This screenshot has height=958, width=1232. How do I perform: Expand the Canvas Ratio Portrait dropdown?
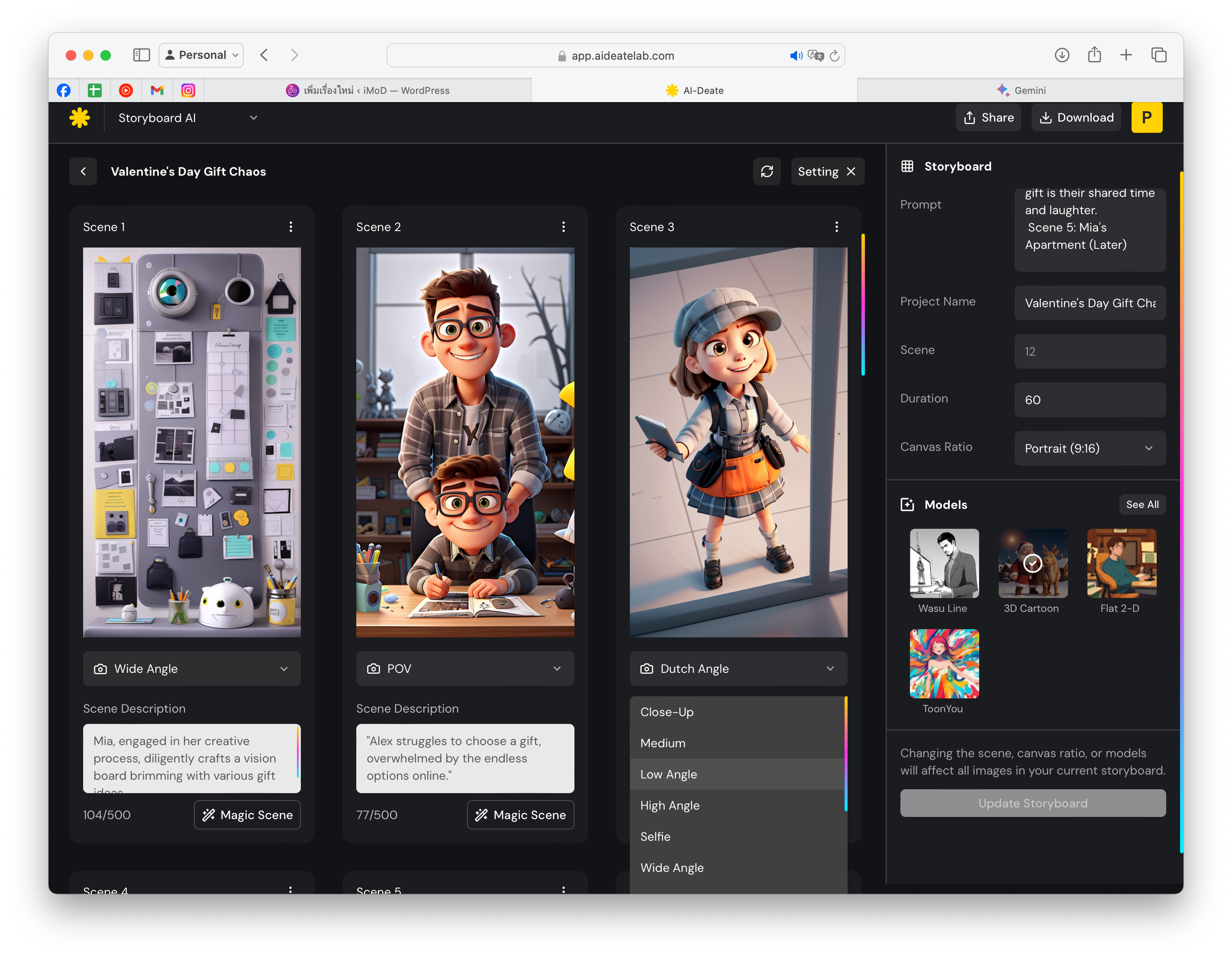coord(1089,448)
